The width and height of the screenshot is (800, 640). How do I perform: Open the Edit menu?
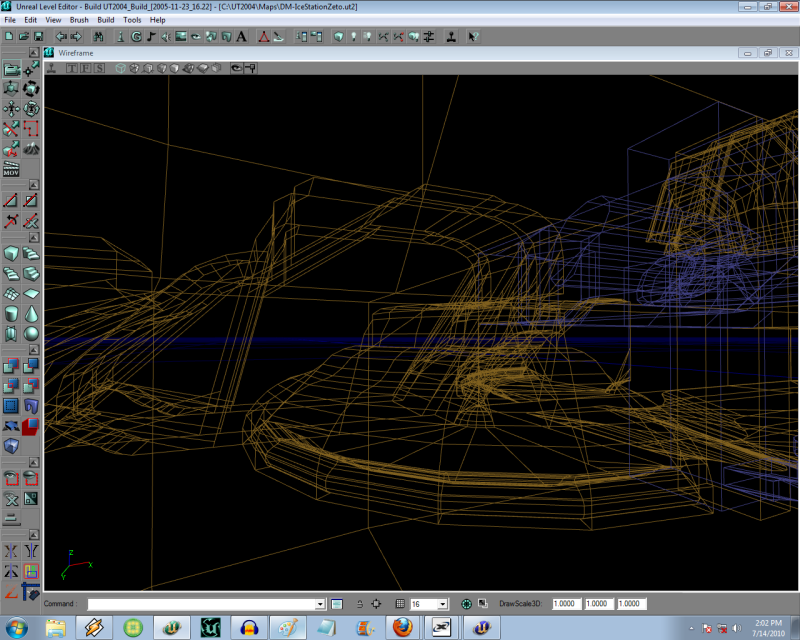pyautogui.click(x=31, y=20)
